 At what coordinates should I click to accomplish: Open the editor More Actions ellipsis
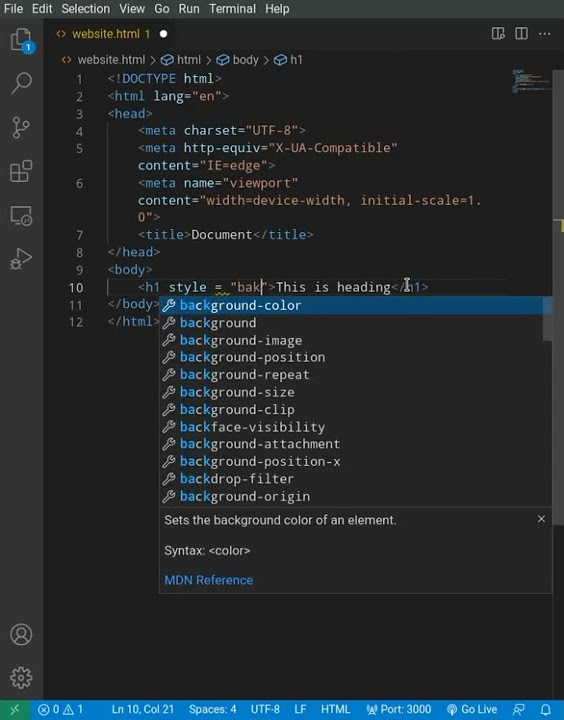pos(545,34)
